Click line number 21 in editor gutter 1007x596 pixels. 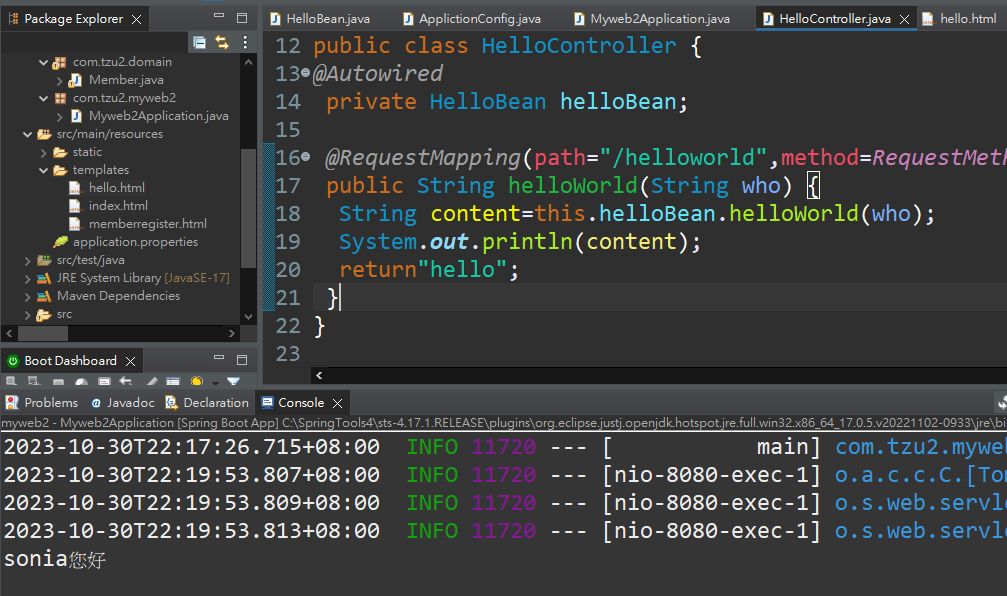tap(288, 297)
